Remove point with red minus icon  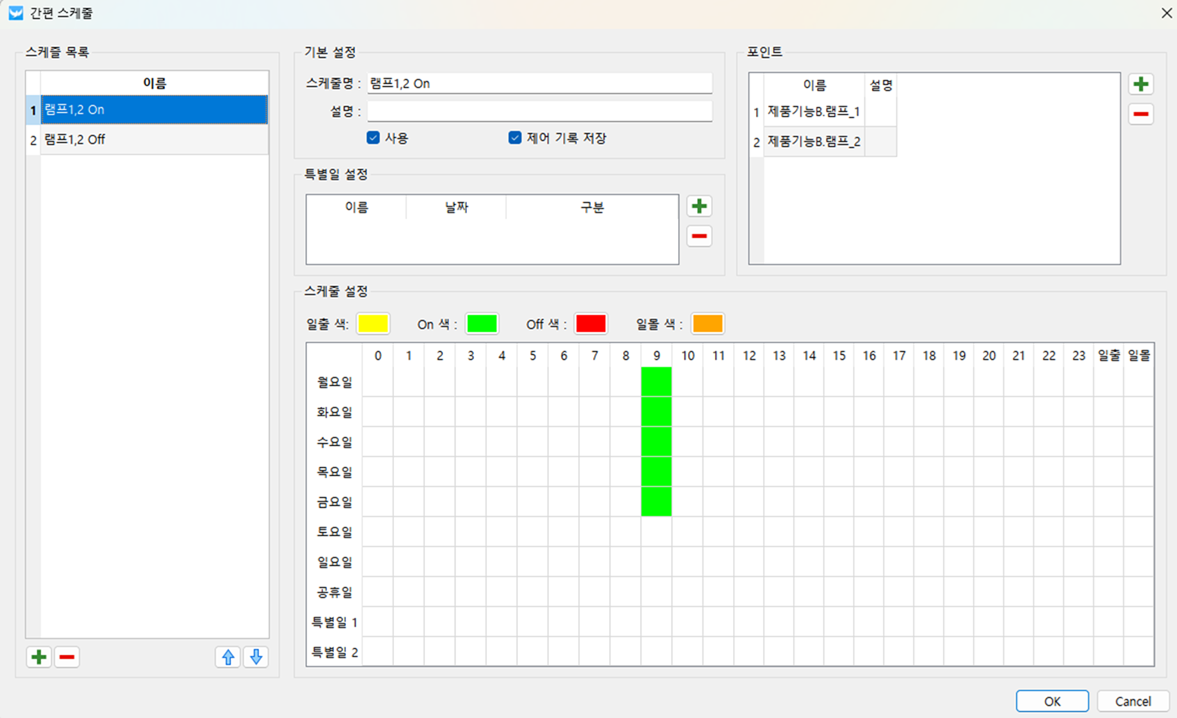point(1141,114)
